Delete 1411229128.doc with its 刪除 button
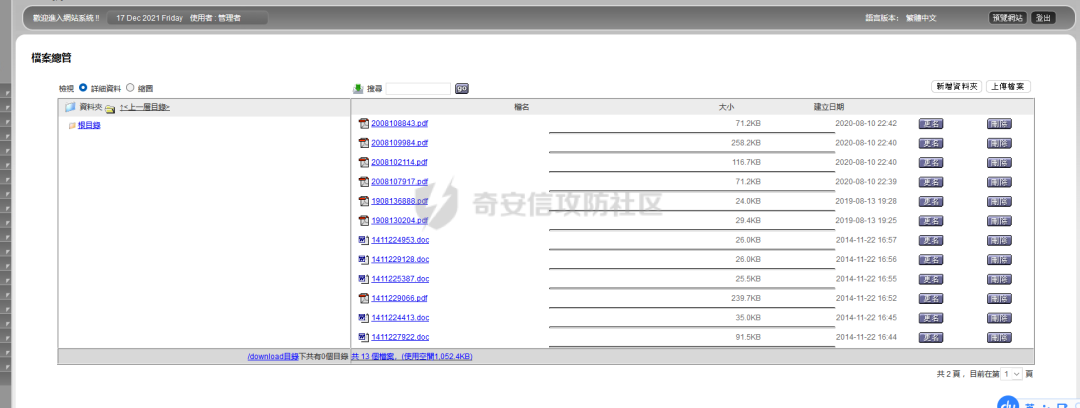 (999, 259)
